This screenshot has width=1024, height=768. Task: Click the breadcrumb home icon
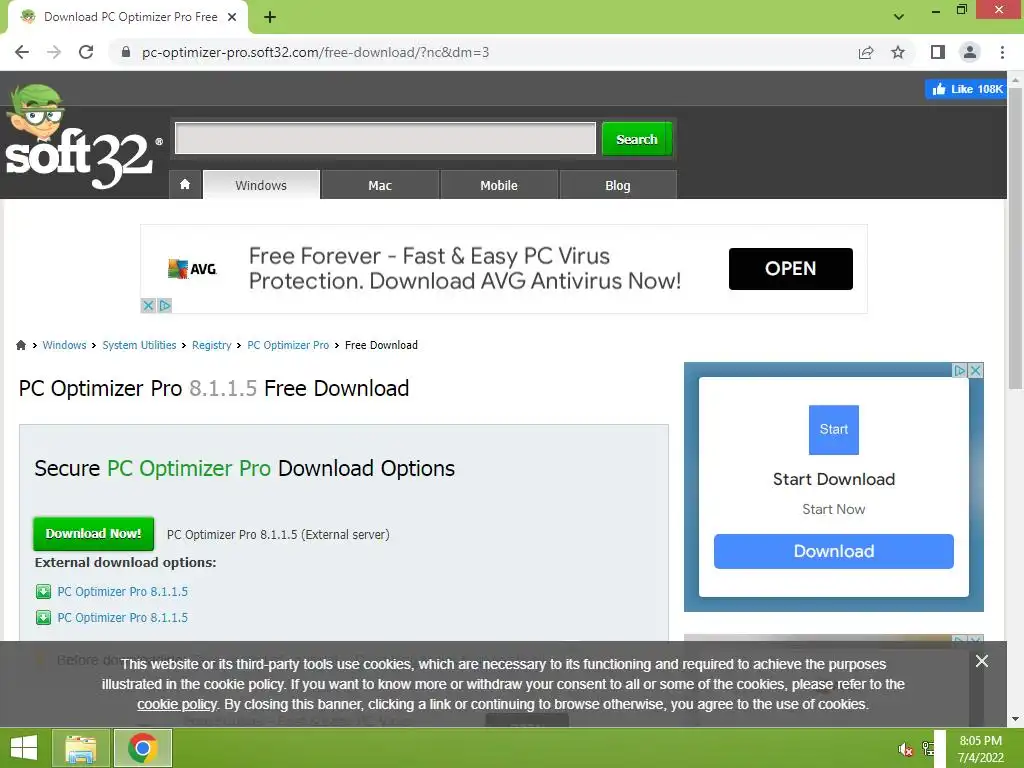pyautogui.click(x=21, y=345)
